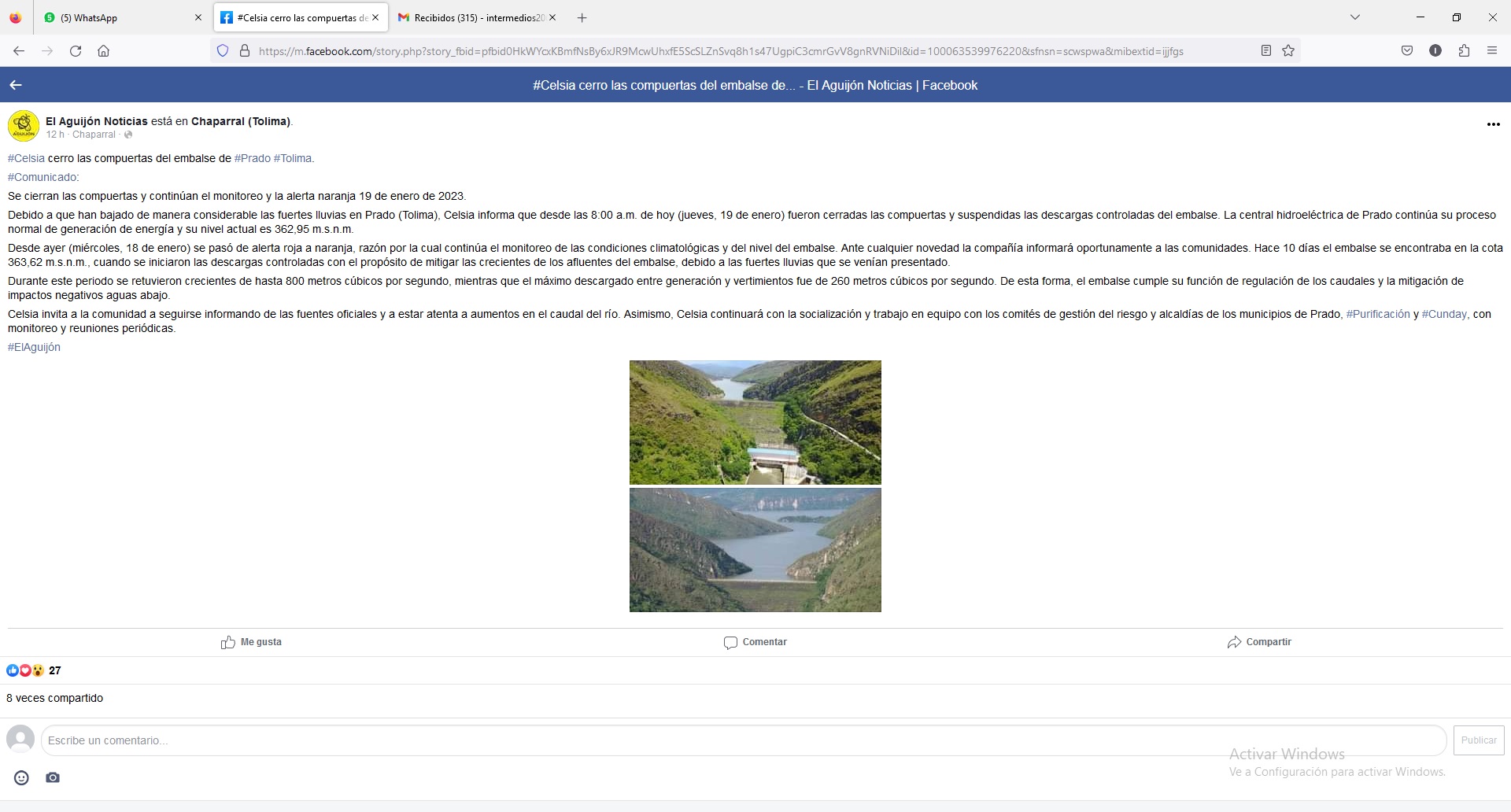This screenshot has height=812, width=1511.
Task: Open the bottom reservoir photo
Action: [x=755, y=550]
